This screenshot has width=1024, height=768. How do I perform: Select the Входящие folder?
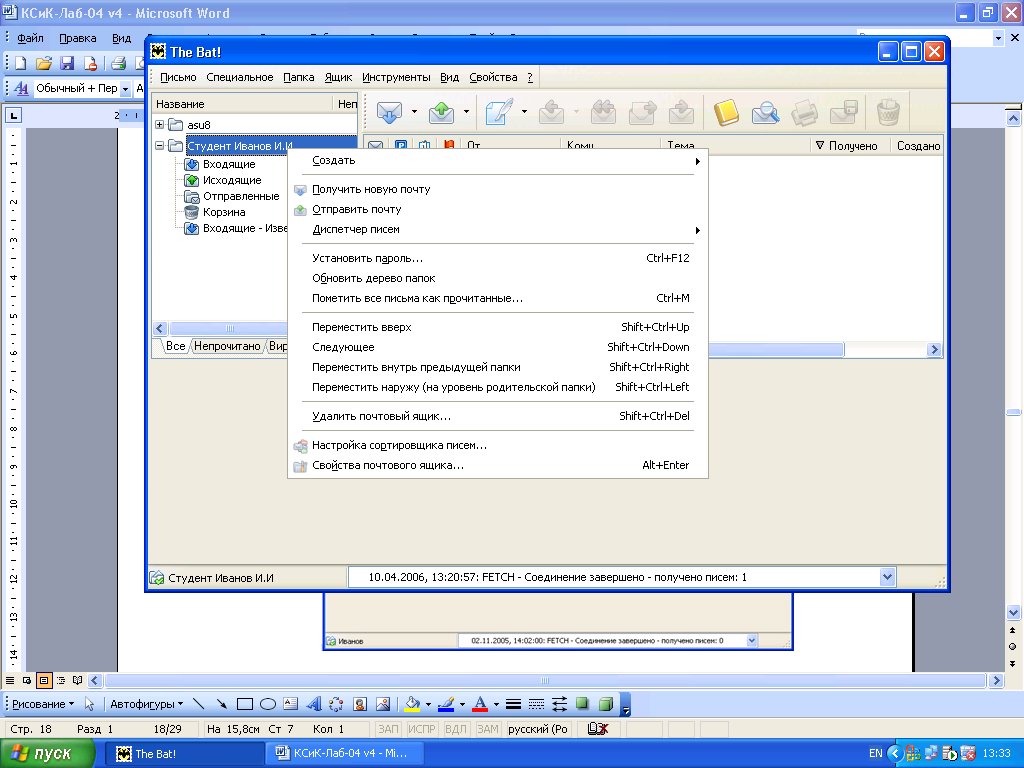pos(229,164)
